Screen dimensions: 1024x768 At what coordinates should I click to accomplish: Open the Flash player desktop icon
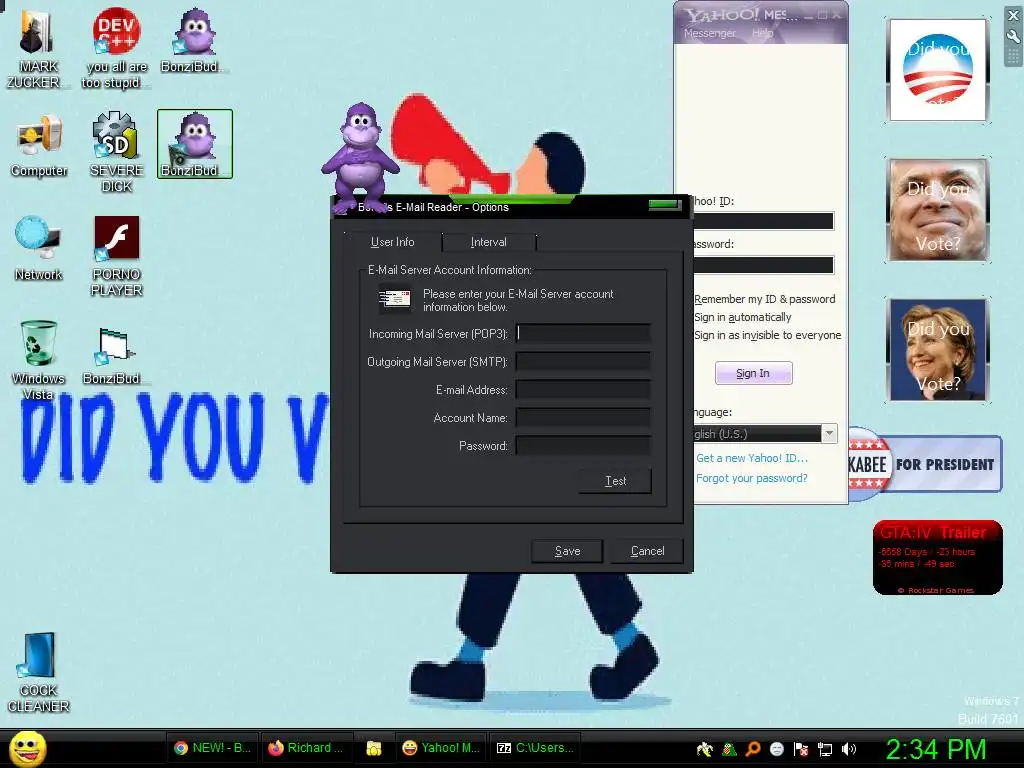pyautogui.click(x=116, y=256)
